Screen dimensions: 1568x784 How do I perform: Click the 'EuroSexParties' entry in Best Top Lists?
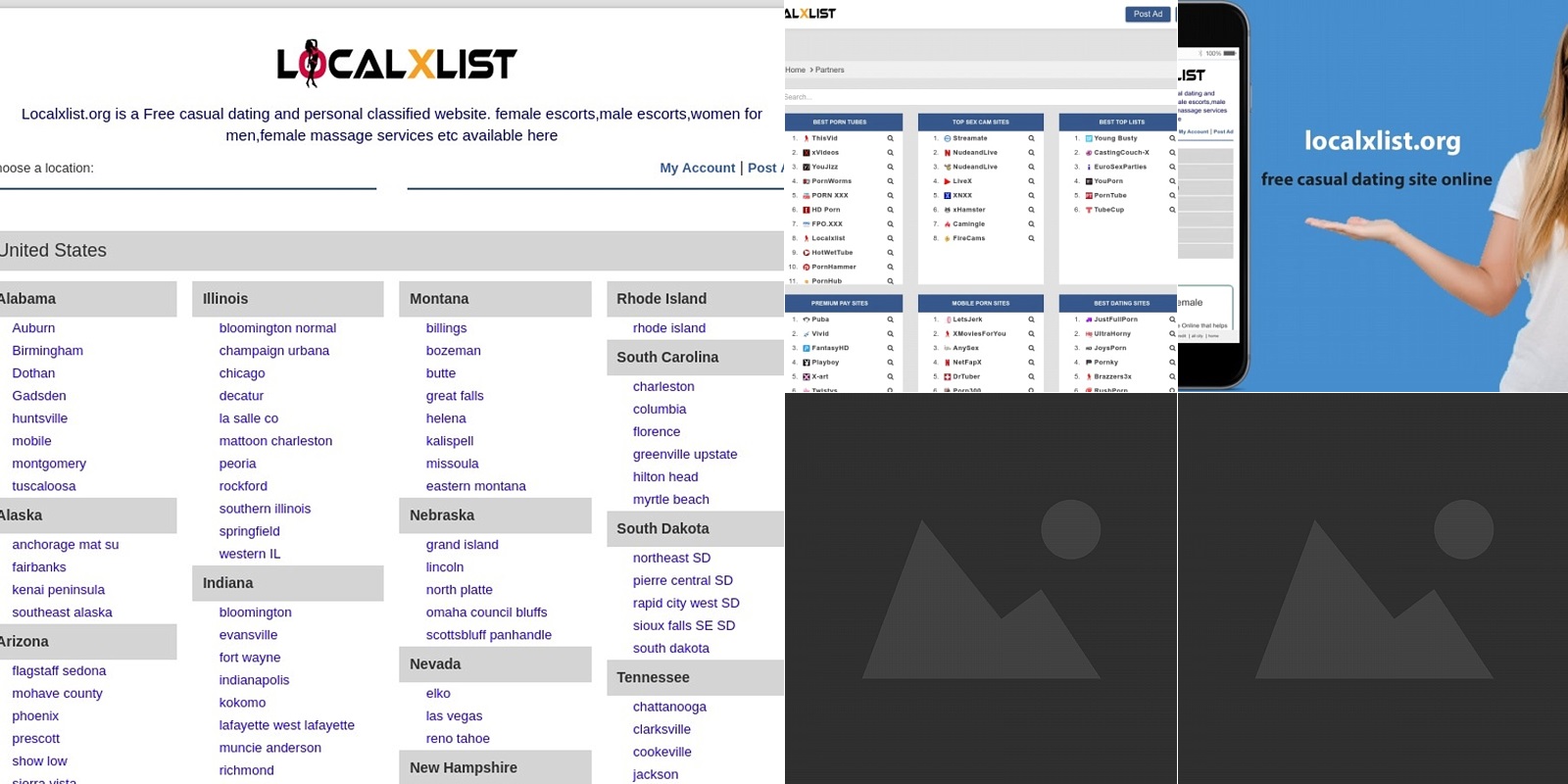point(1120,167)
